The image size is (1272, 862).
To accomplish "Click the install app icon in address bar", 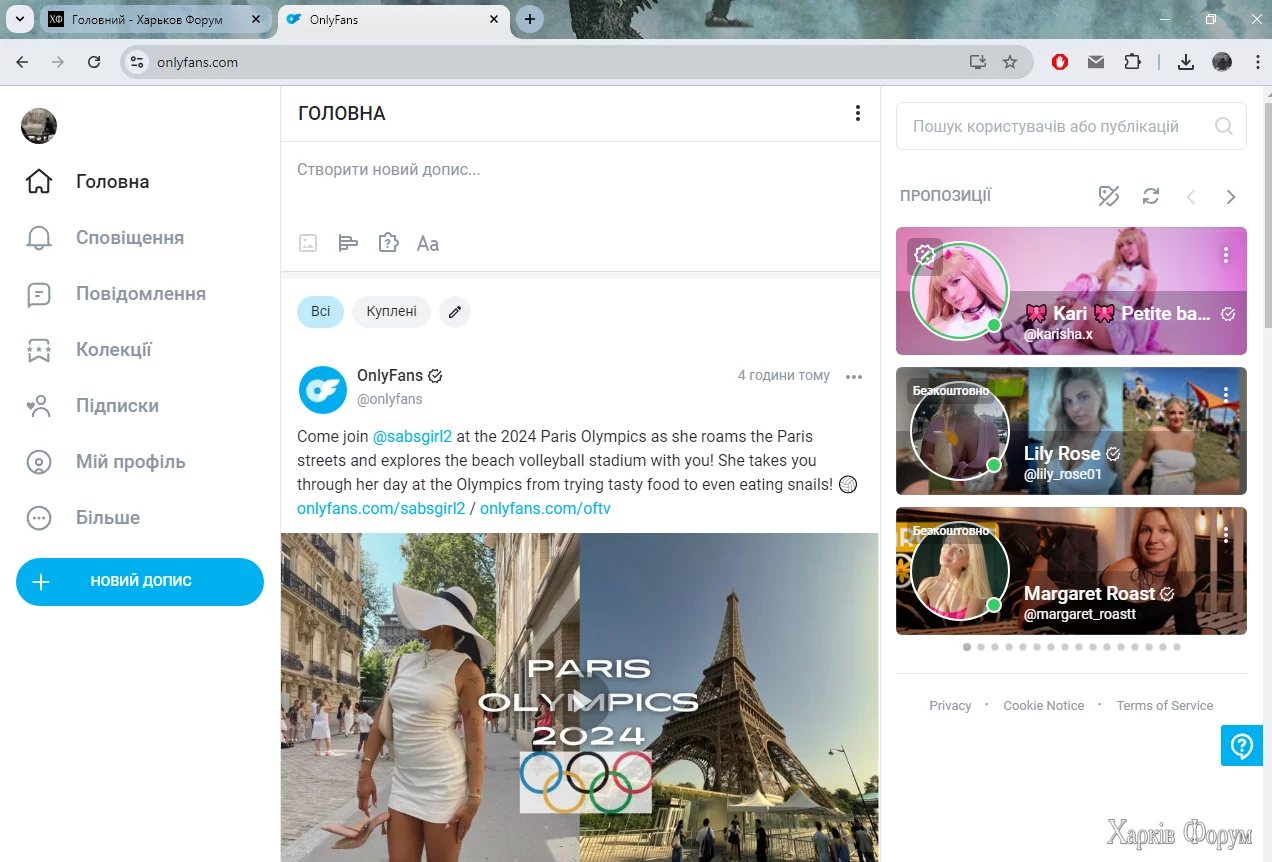I will (978, 62).
